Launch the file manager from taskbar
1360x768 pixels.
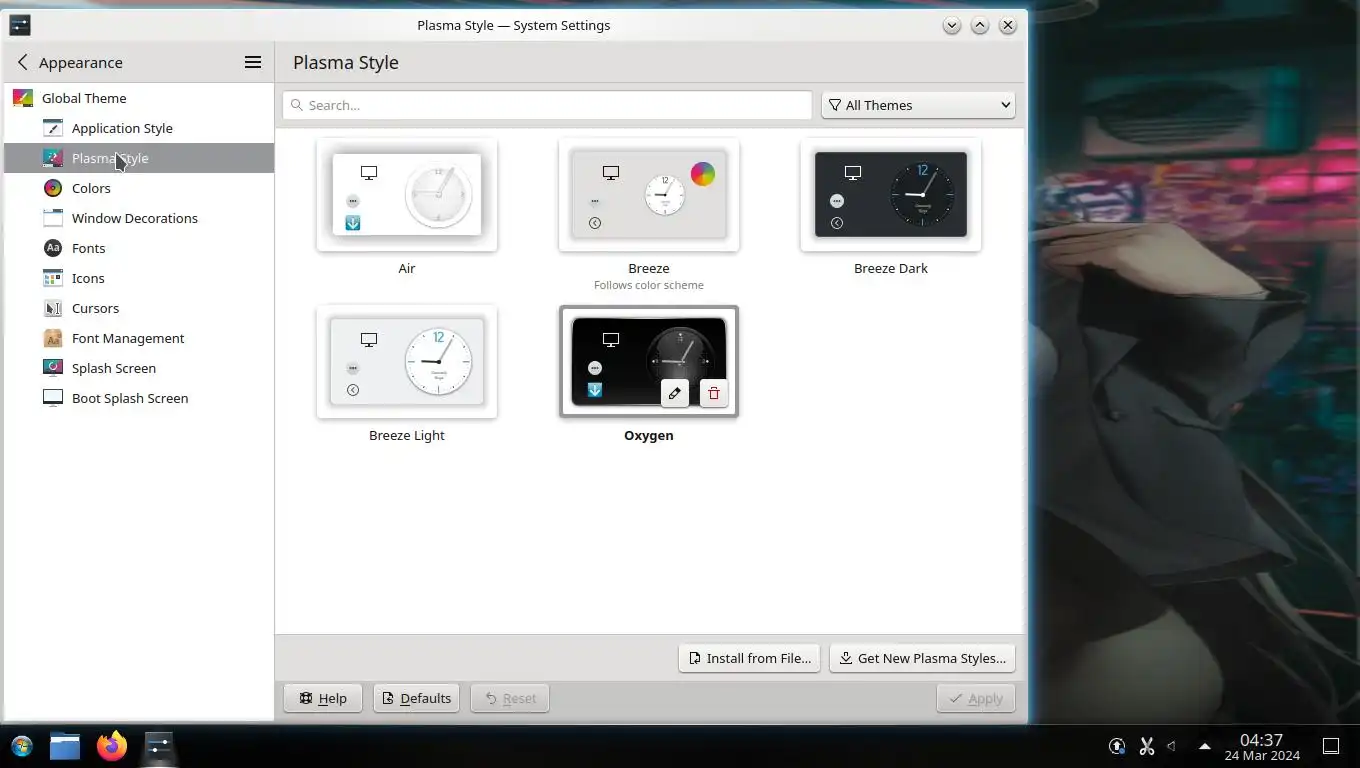click(x=65, y=746)
